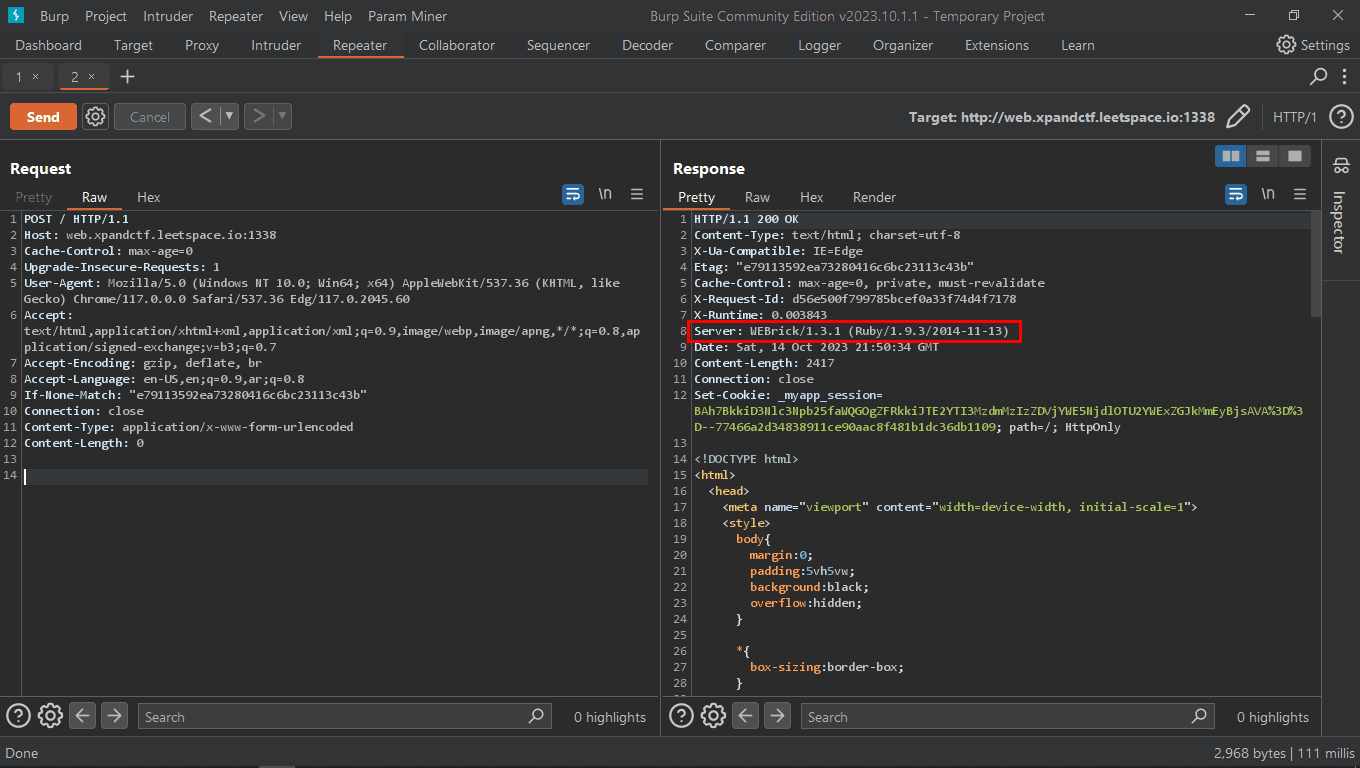
Task: Expand the Inspector side panel
Action: (1341, 208)
